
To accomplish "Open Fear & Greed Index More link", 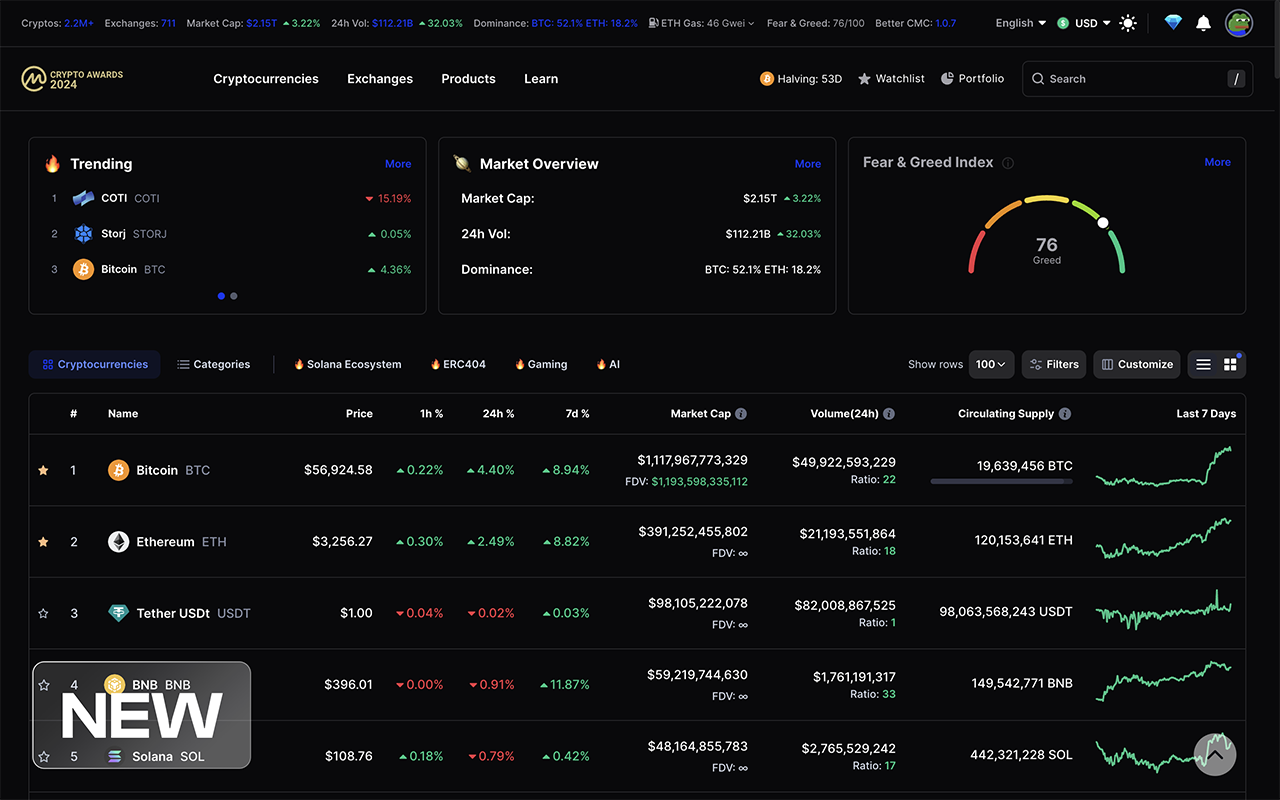I will [1218, 162].
